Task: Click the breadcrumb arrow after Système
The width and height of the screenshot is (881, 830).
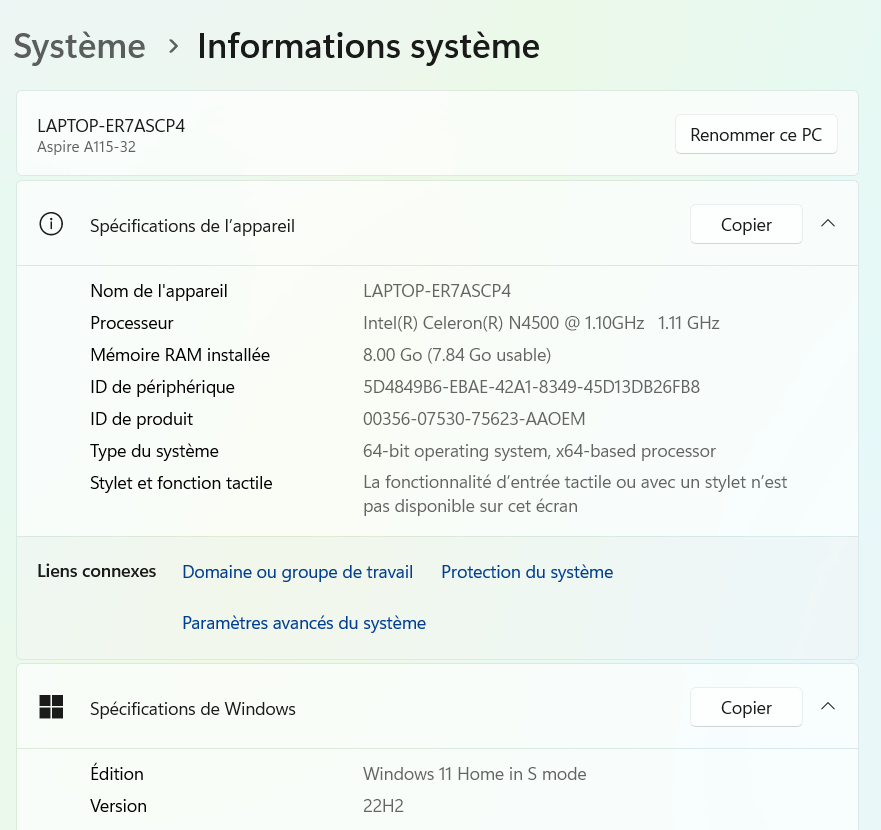Action: [173, 47]
